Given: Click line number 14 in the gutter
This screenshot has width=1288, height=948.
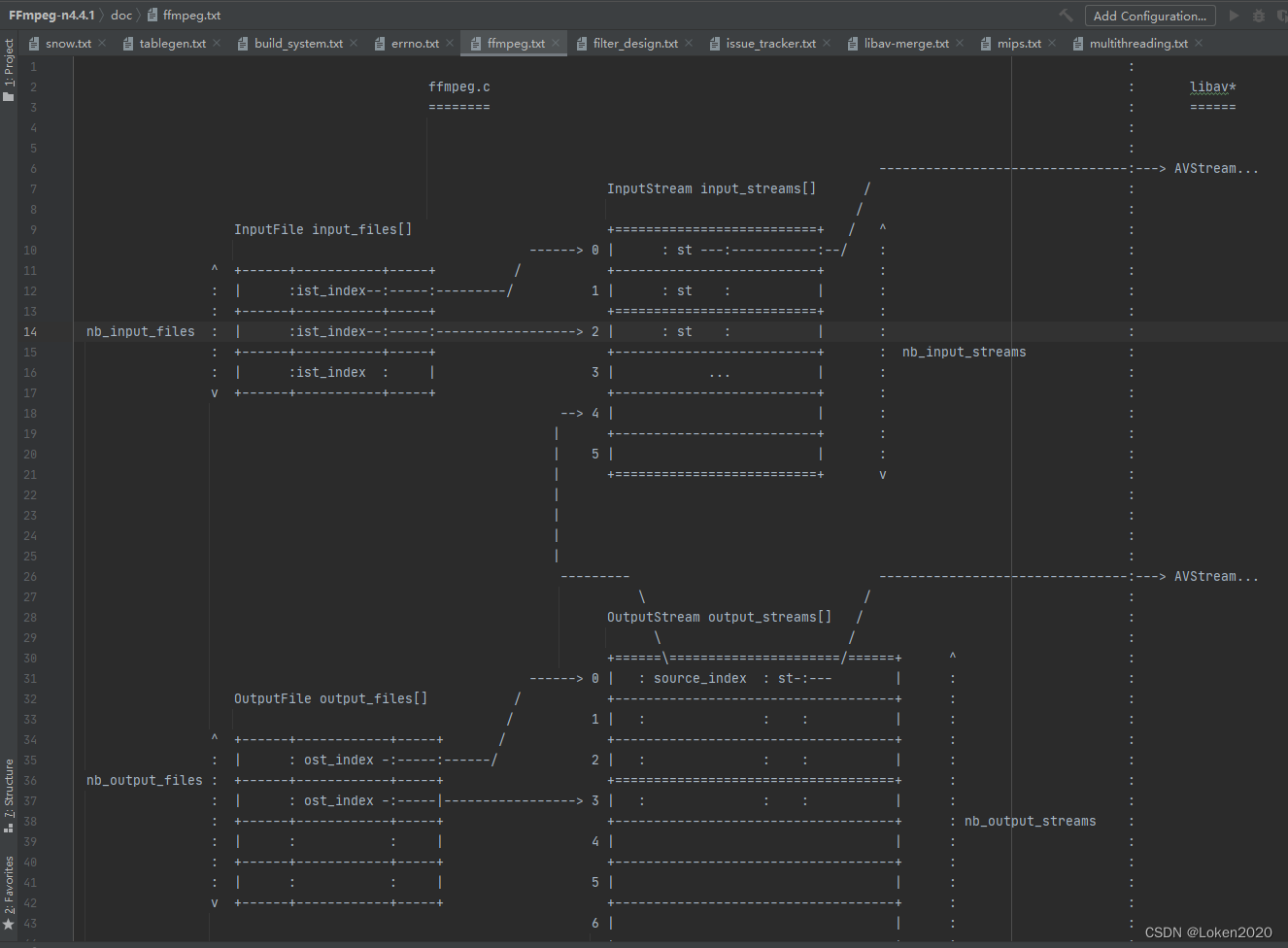Looking at the screenshot, I should pyautogui.click(x=30, y=332).
